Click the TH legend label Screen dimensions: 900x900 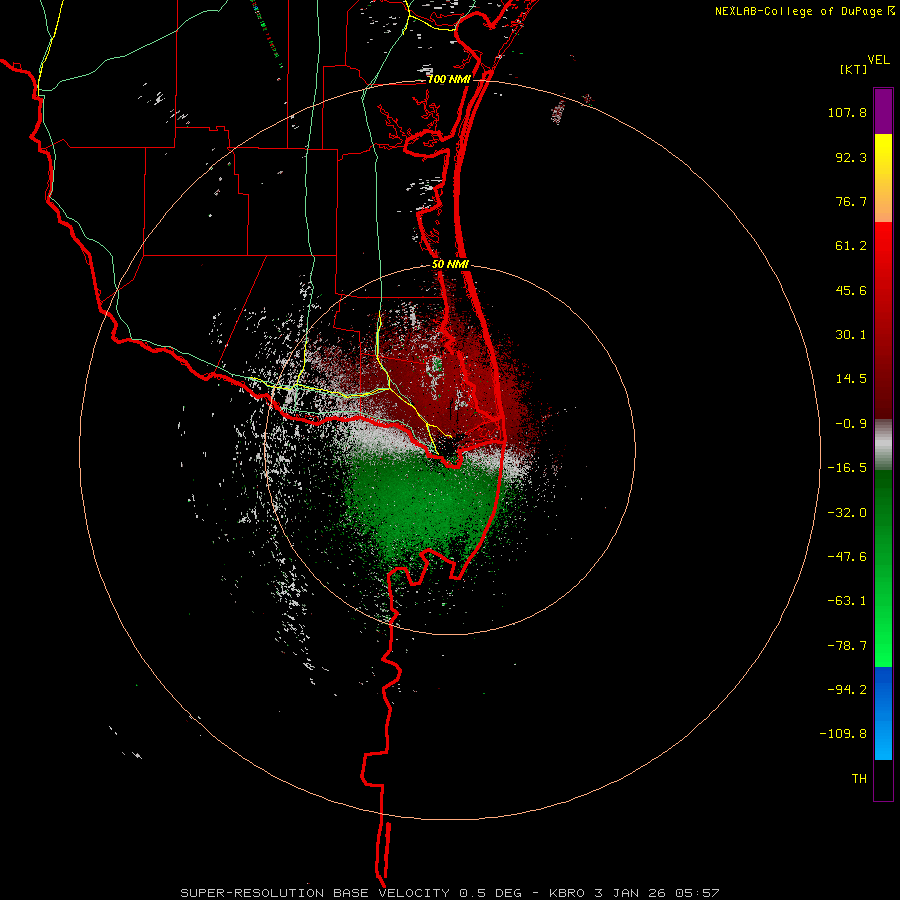(859, 778)
